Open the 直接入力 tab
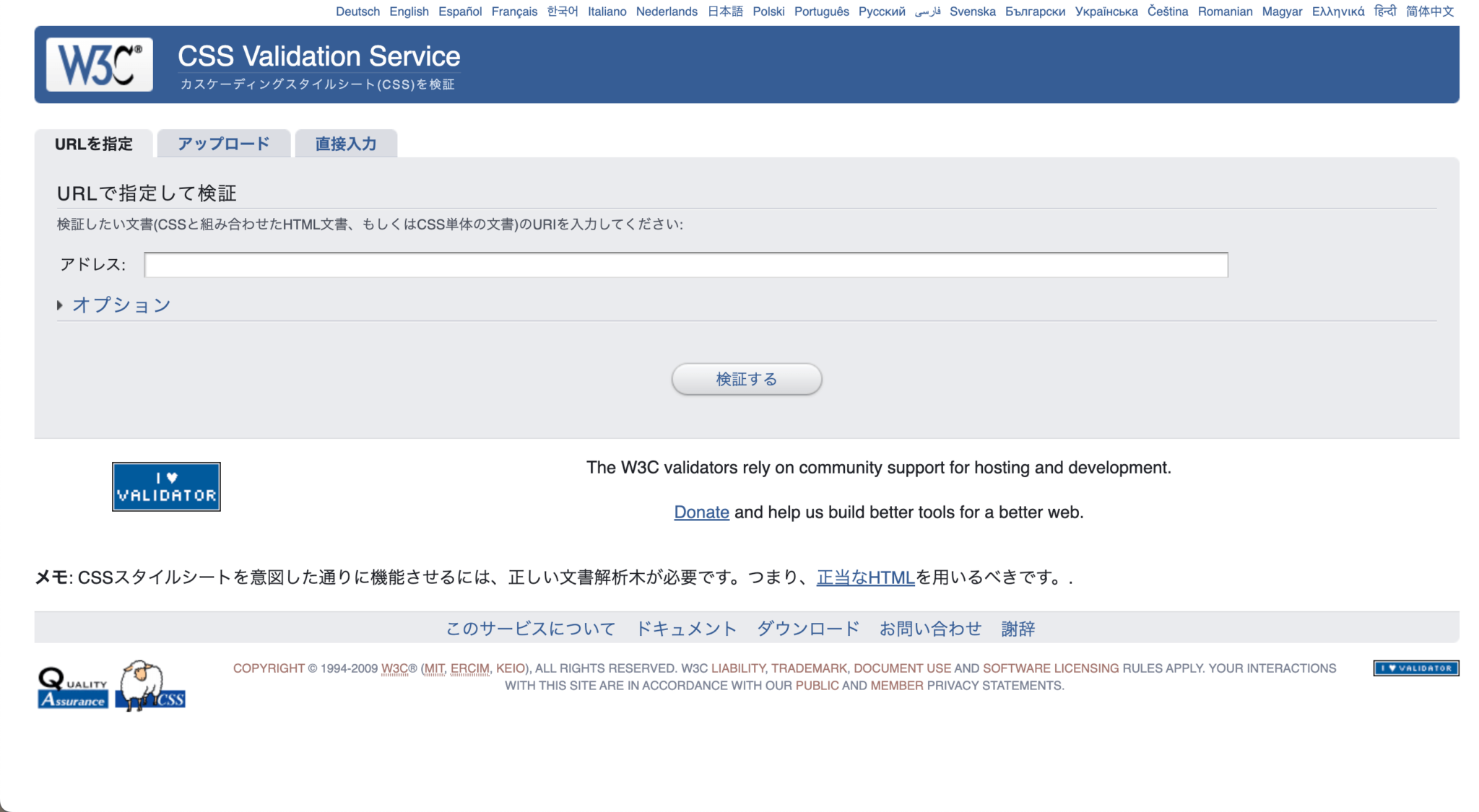The height and width of the screenshot is (812, 1479). pyautogui.click(x=346, y=144)
